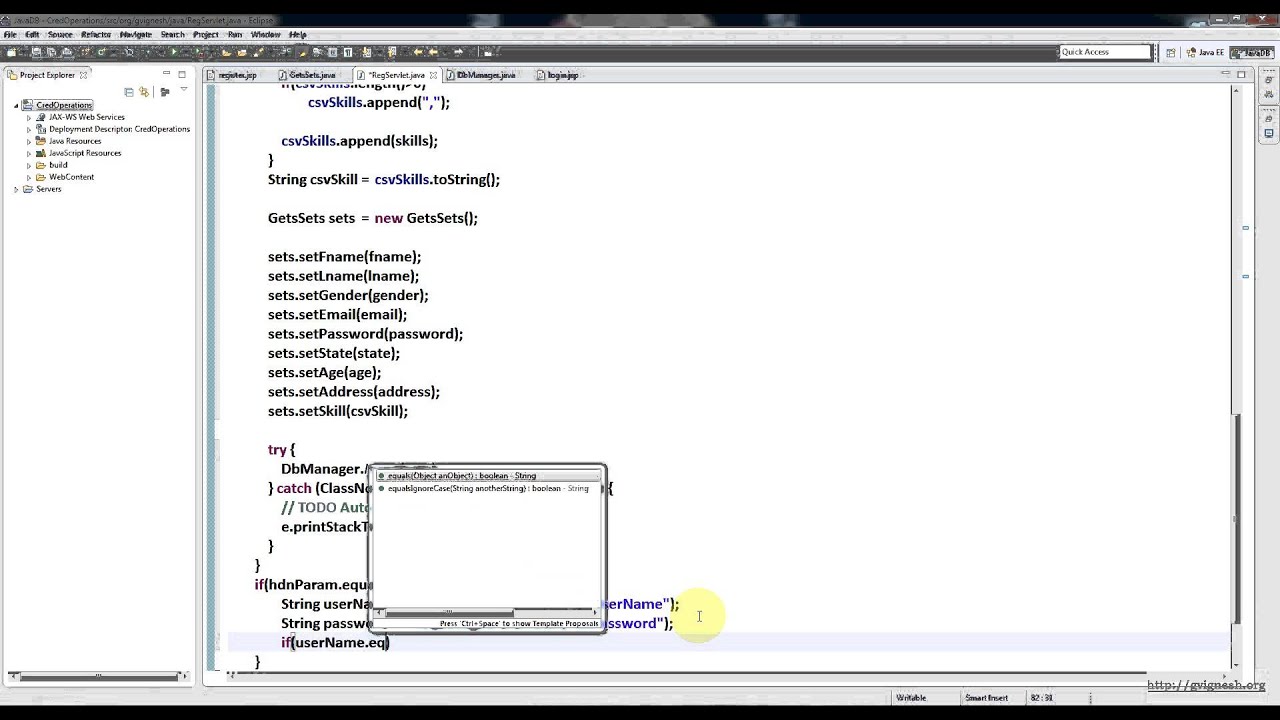Expand the WebContent folder
Viewport: 1280px width, 720px height.
click(x=29, y=177)
